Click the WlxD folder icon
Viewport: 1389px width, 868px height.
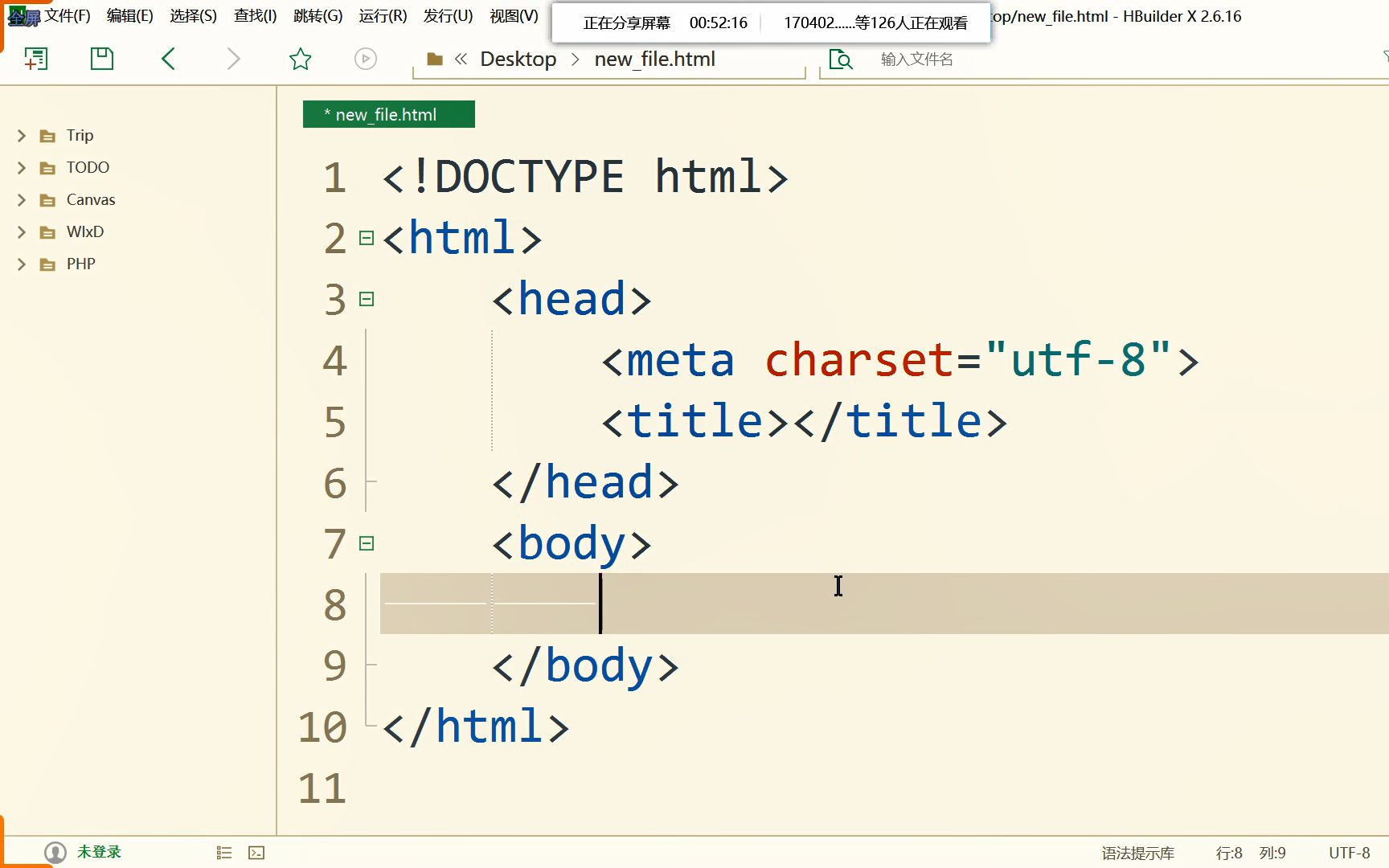[x=48, y=232]
